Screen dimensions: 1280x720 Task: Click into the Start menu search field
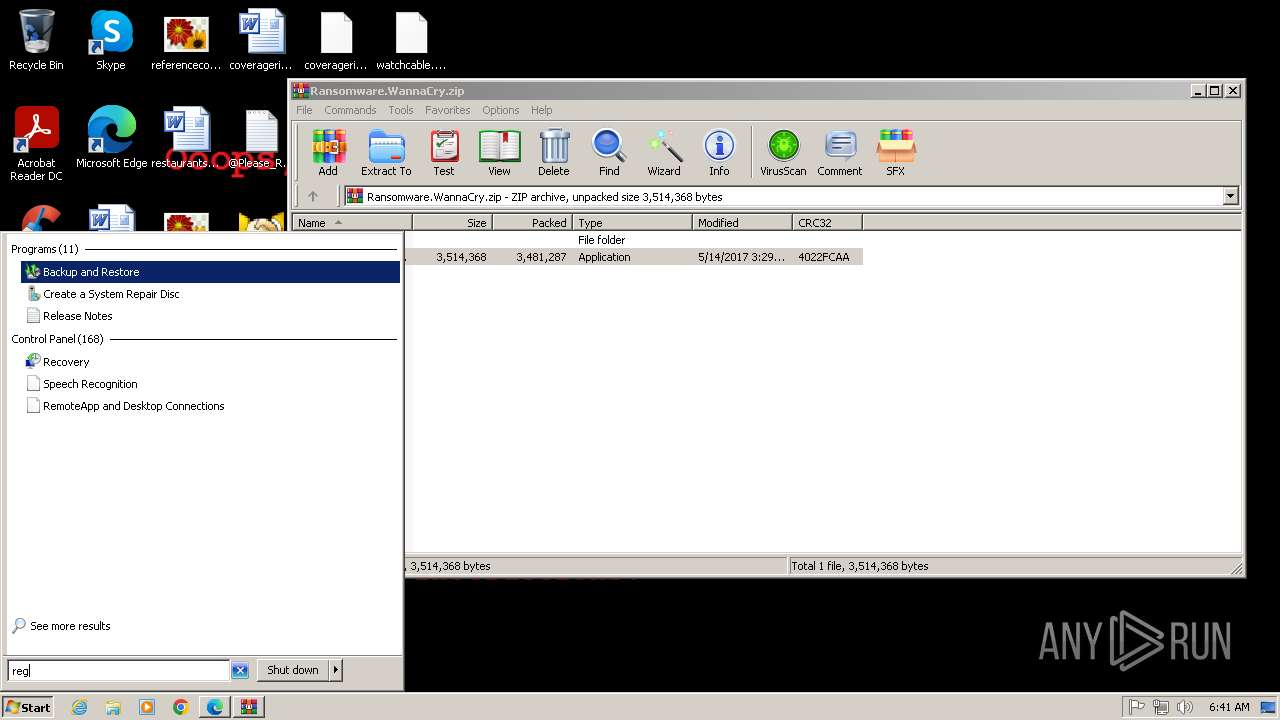(x=119, y=671)
